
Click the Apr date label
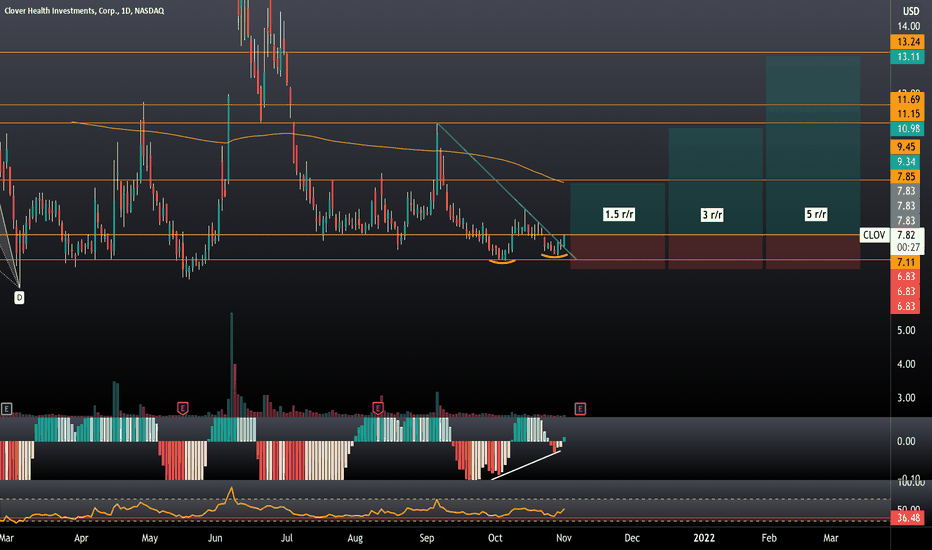tap(81, 538)
